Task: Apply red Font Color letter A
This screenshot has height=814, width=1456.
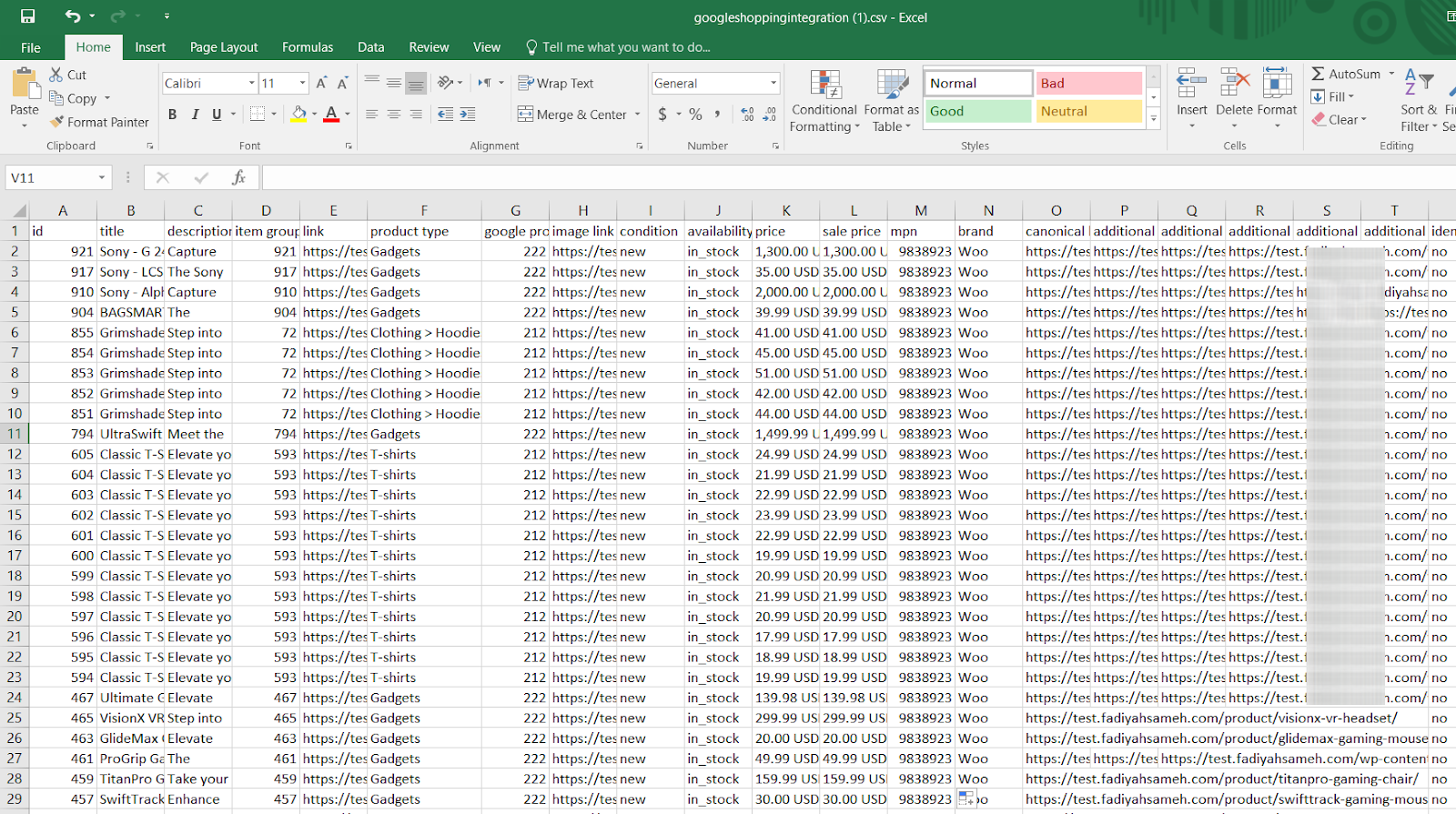Action: (331, 114)
